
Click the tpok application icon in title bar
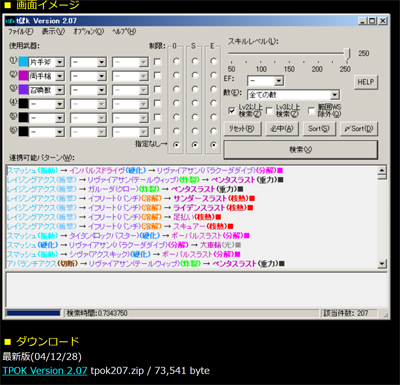pos(10,21)
